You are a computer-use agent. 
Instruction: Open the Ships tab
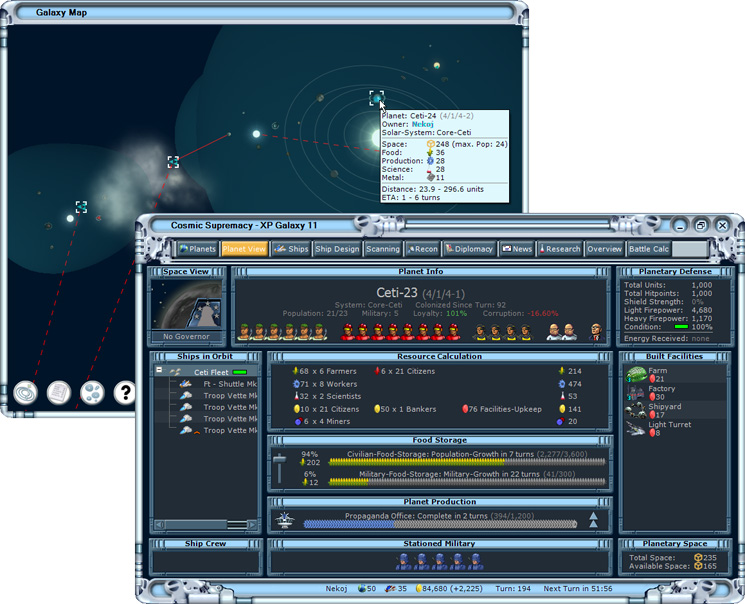(291, 249)
